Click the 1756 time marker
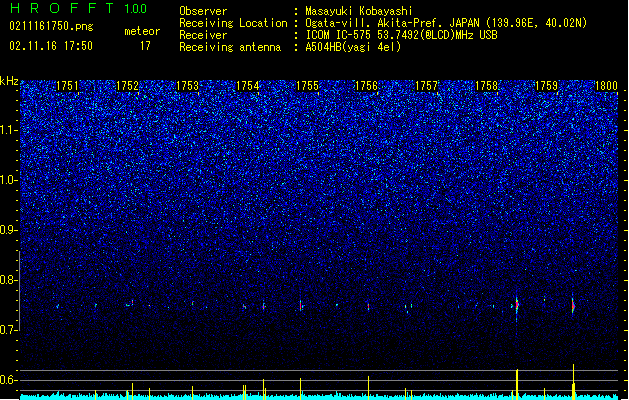 [x=367, y=86]
